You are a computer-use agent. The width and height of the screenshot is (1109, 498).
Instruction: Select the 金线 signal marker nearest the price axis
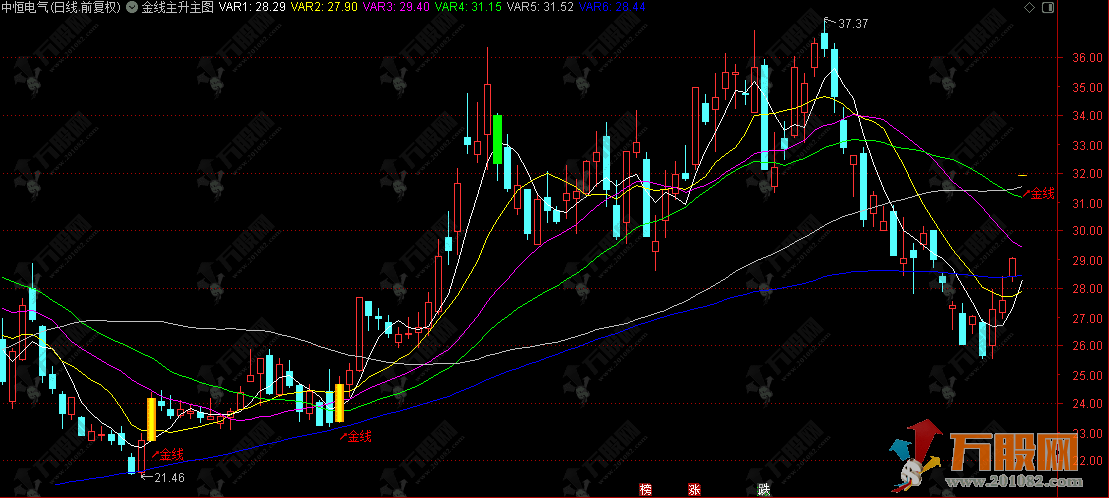coord(1042,193)
